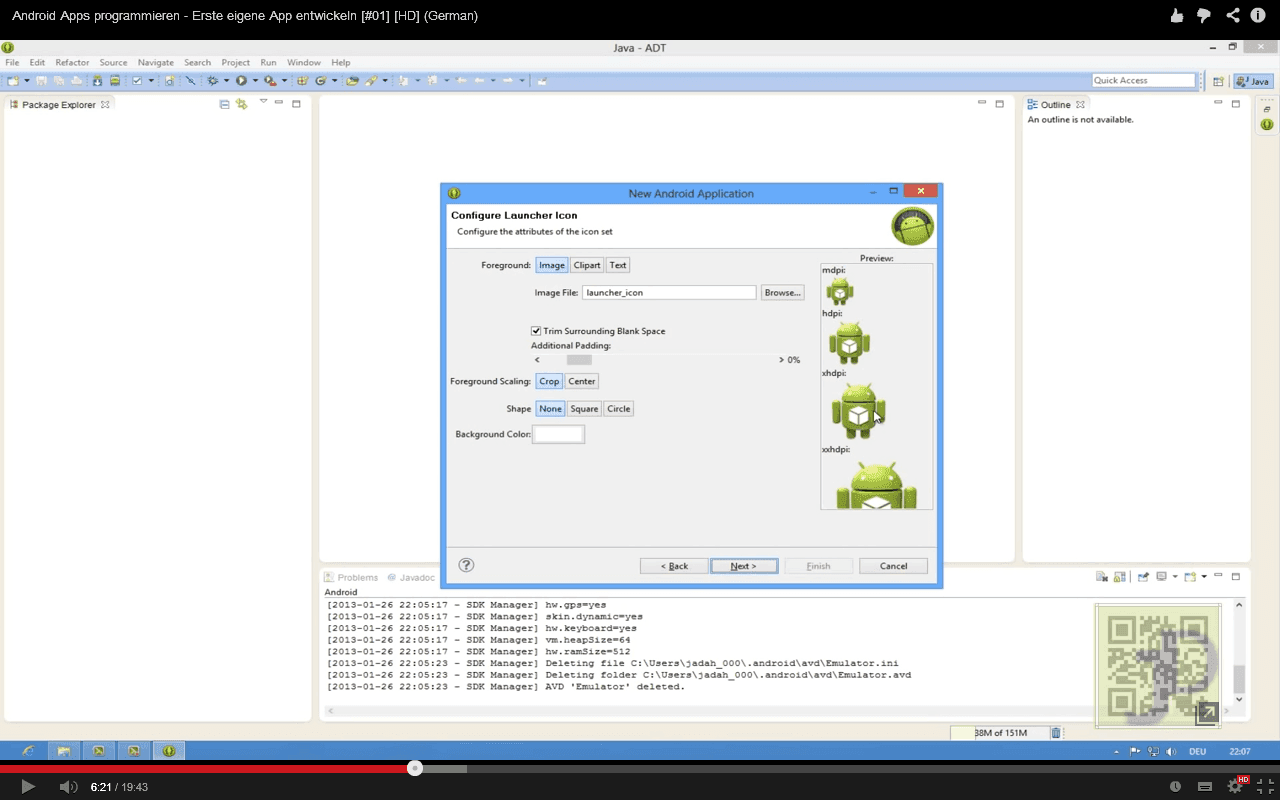Open the File menu
1280x800 pixels.
pyautogui.click(x=12, y=62)
